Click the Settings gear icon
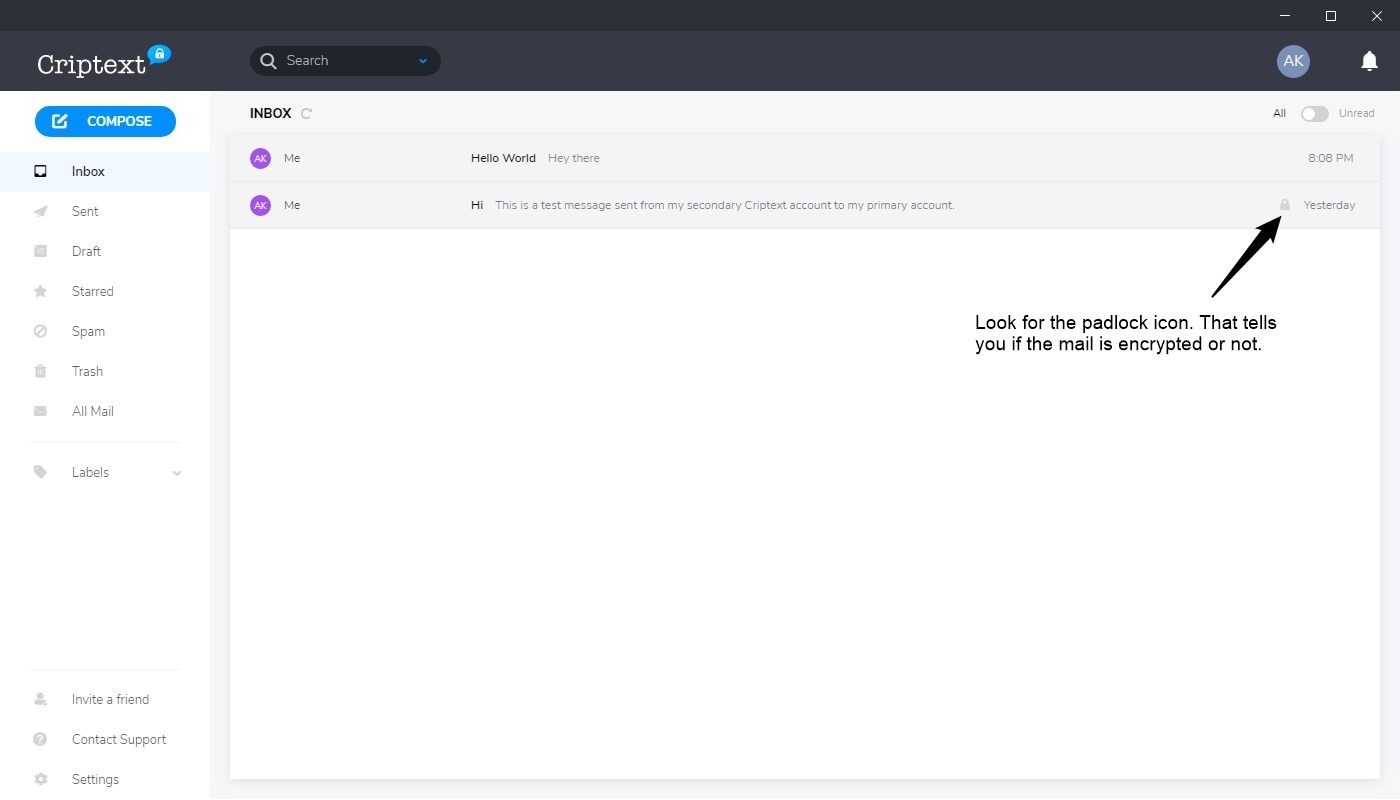Screen dimensions: 1400x800 pyautogui.click(x=40, y=779)
